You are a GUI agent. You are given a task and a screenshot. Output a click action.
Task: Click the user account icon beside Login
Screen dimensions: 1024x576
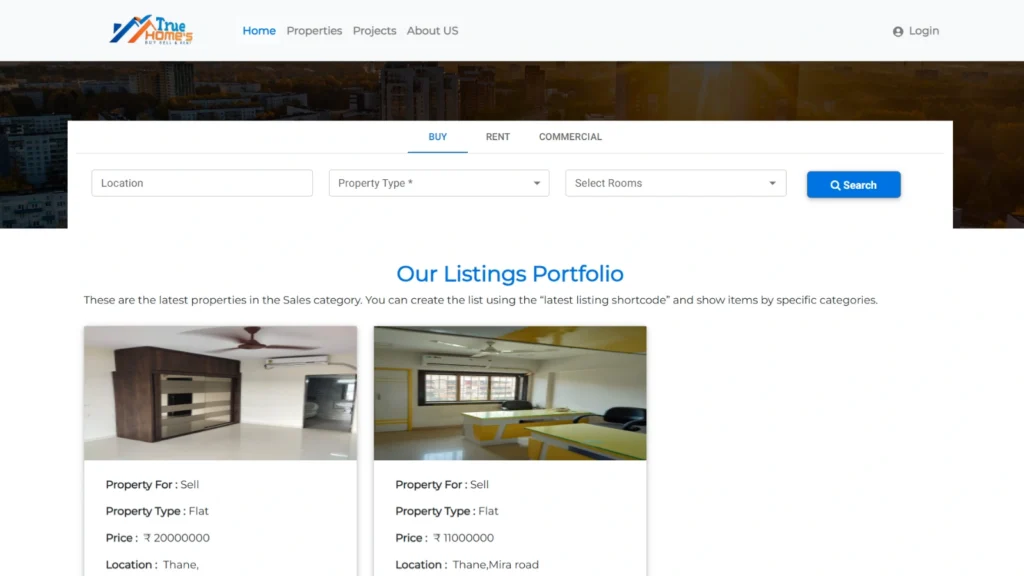tap(898, 31)
